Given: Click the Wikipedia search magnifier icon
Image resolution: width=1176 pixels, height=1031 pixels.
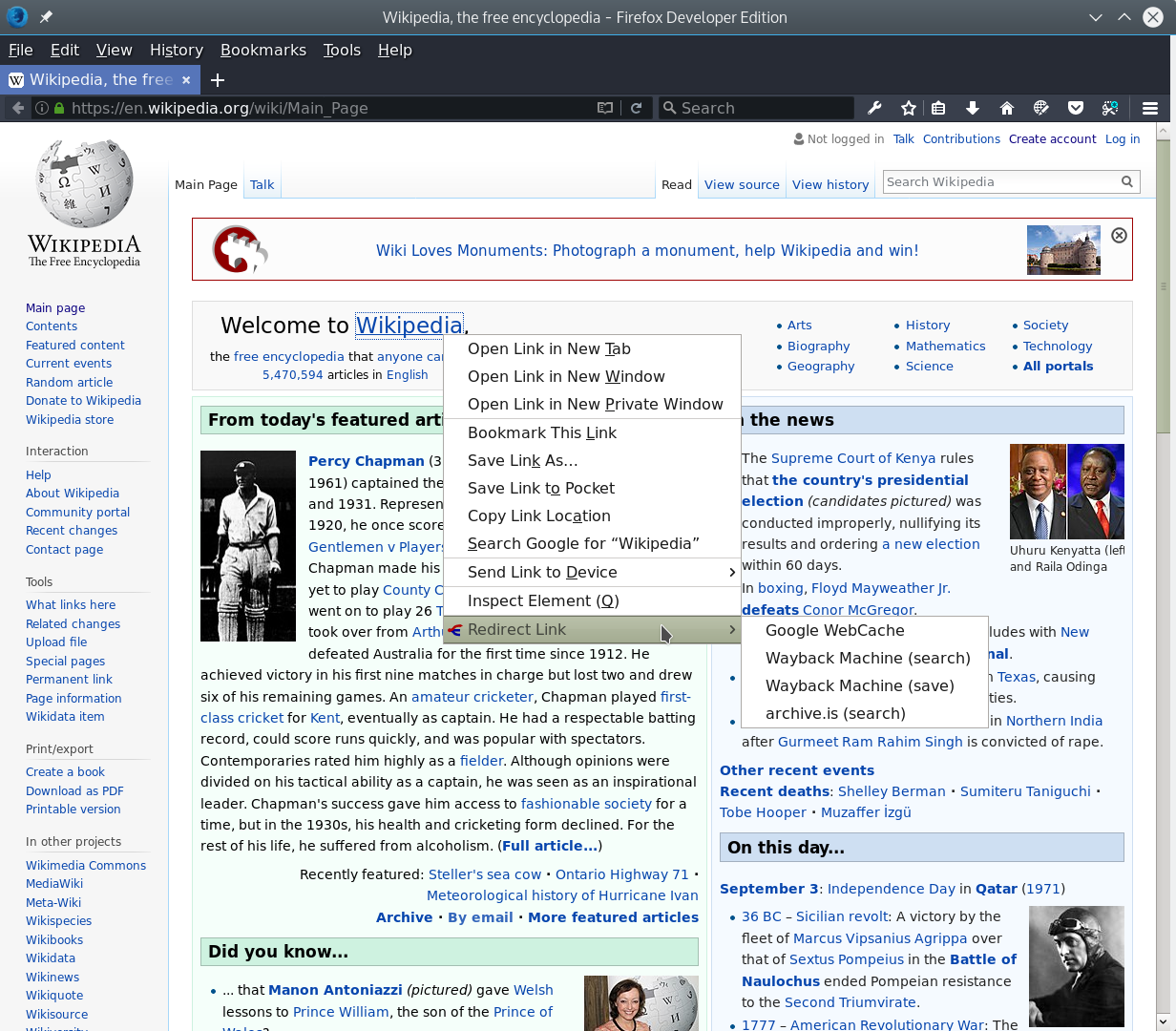Looking at the screenshot, I should [x=1127, y=181].
